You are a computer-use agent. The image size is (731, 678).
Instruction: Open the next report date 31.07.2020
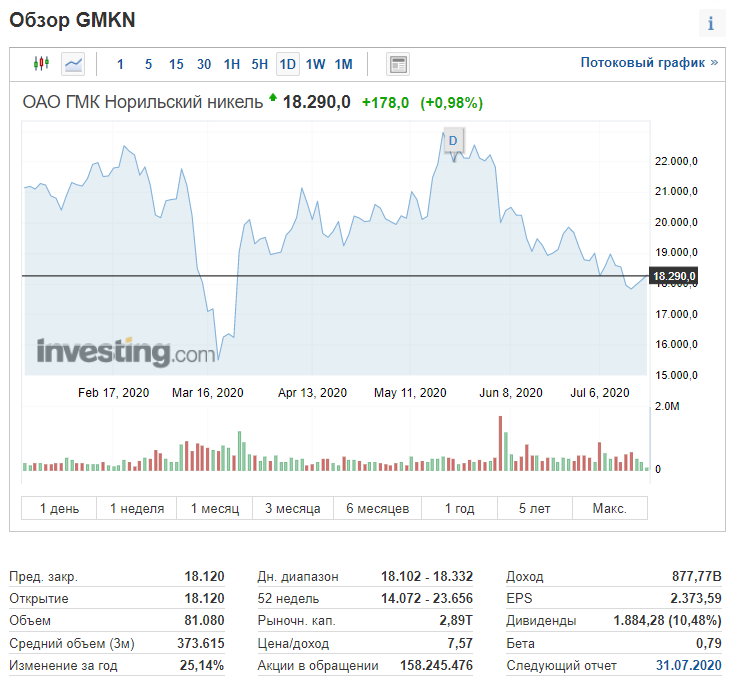pos(689,665)
